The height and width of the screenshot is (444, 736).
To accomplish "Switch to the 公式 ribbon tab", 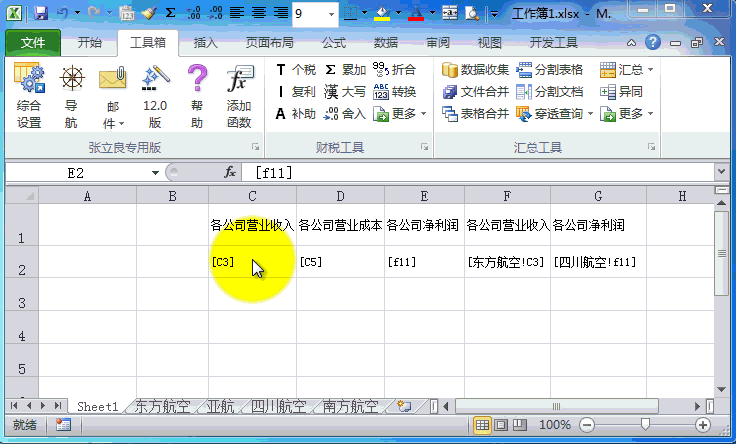I will coord(334,43).
